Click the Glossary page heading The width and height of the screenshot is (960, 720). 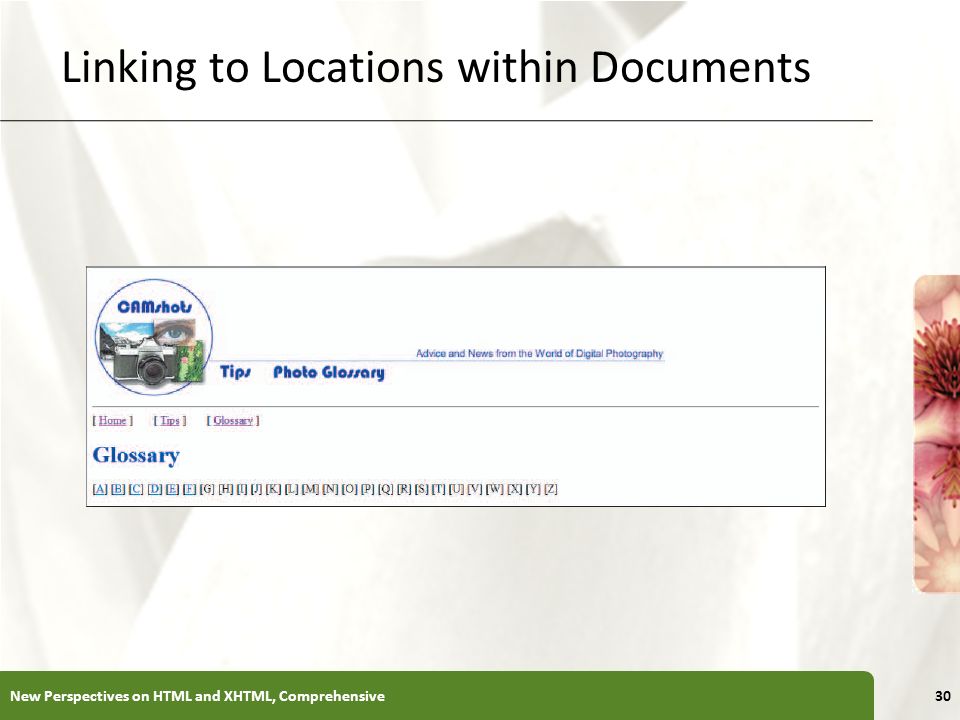pos(136,456)
